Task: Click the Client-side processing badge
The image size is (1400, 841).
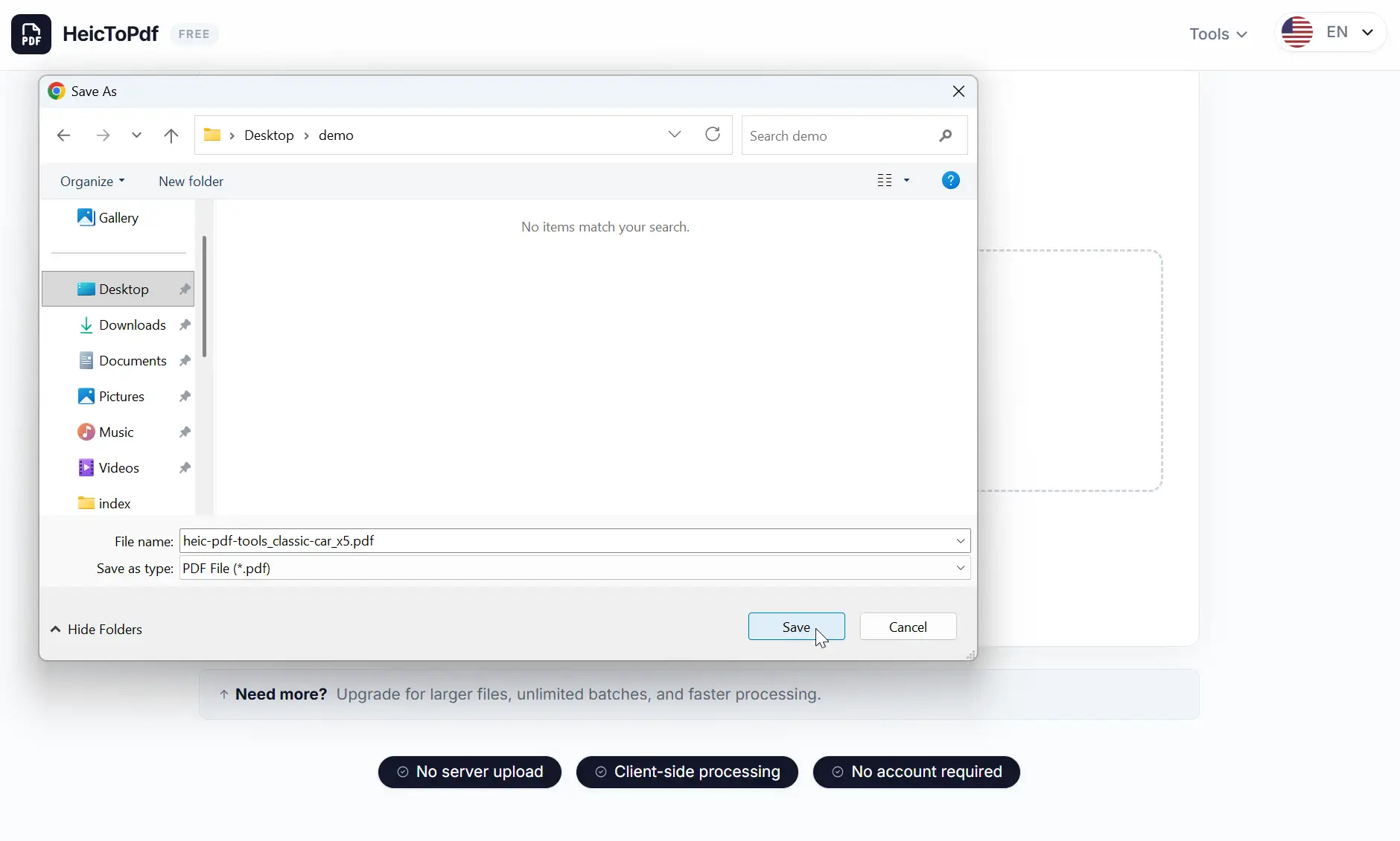Action: coord(687,772)
